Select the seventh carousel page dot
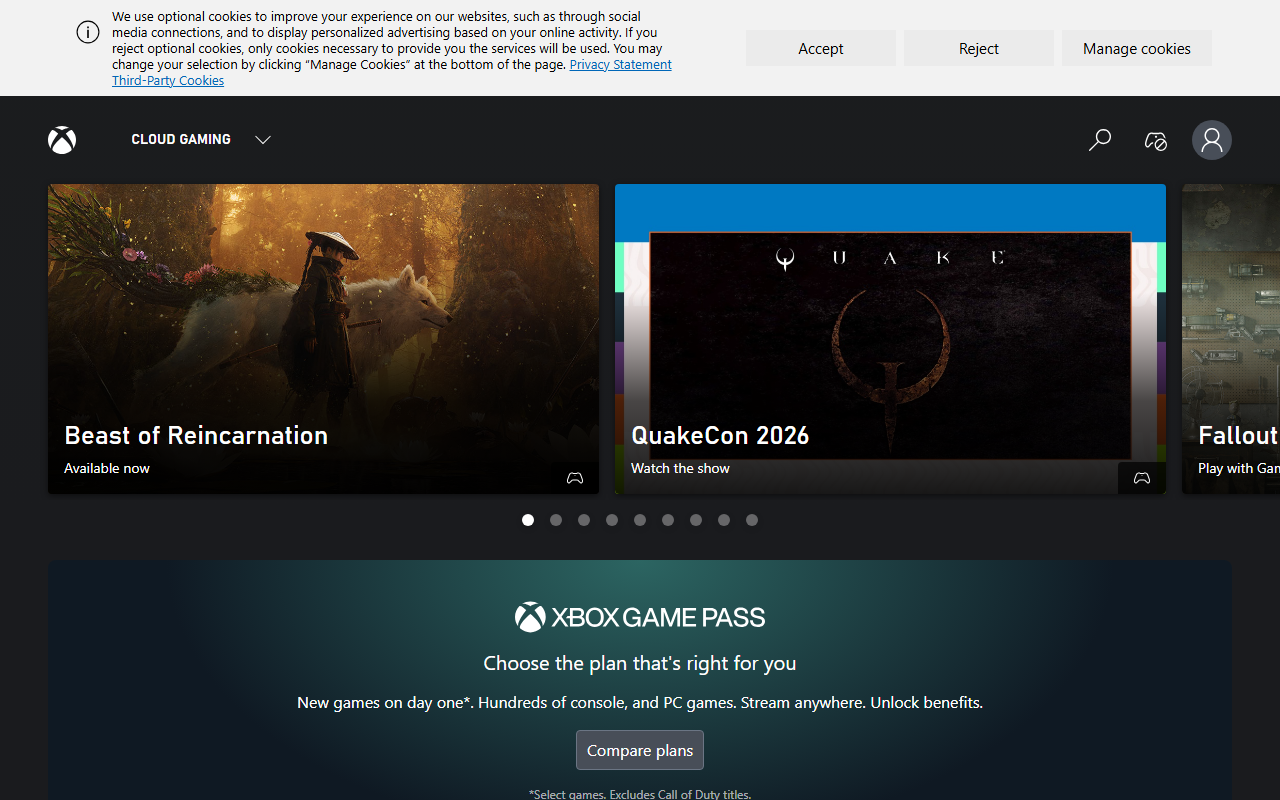Viewport: 1280px width, 800px height. coord(696,520)
